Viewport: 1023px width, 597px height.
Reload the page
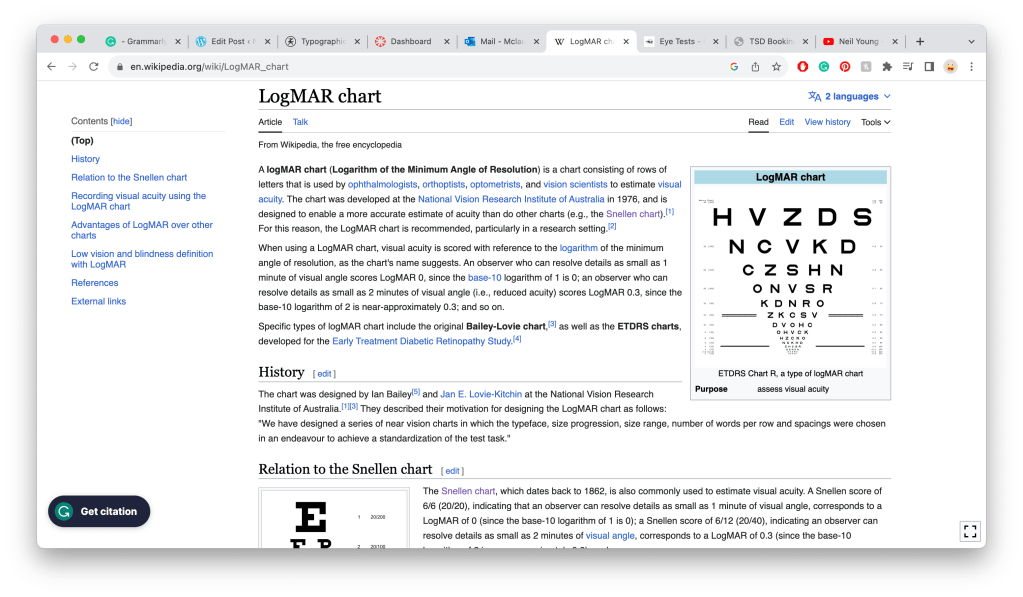tap(94, 67)
